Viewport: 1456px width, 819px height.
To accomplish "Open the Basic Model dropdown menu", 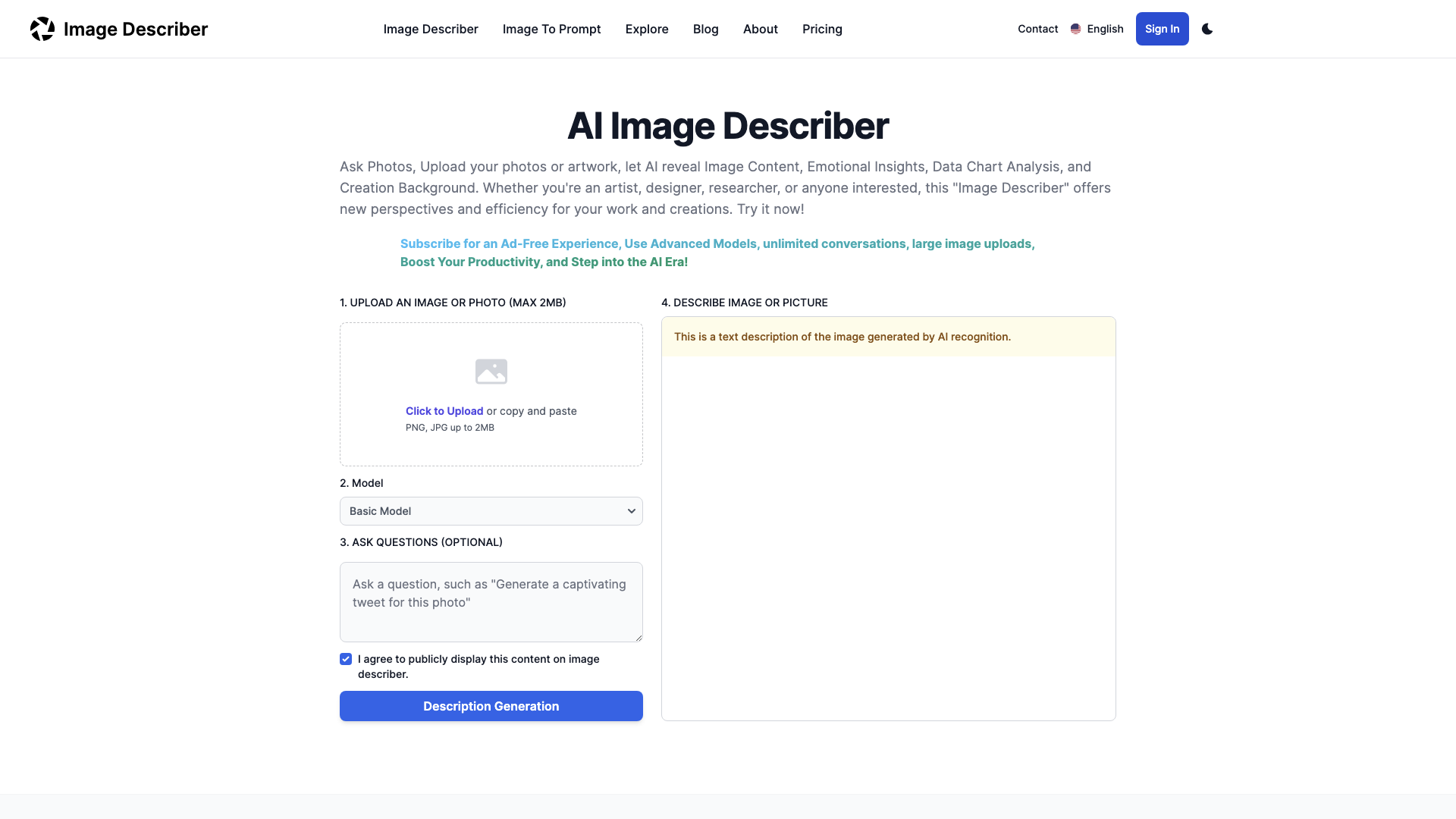I will pyautogui.click(x=491, y=510).
